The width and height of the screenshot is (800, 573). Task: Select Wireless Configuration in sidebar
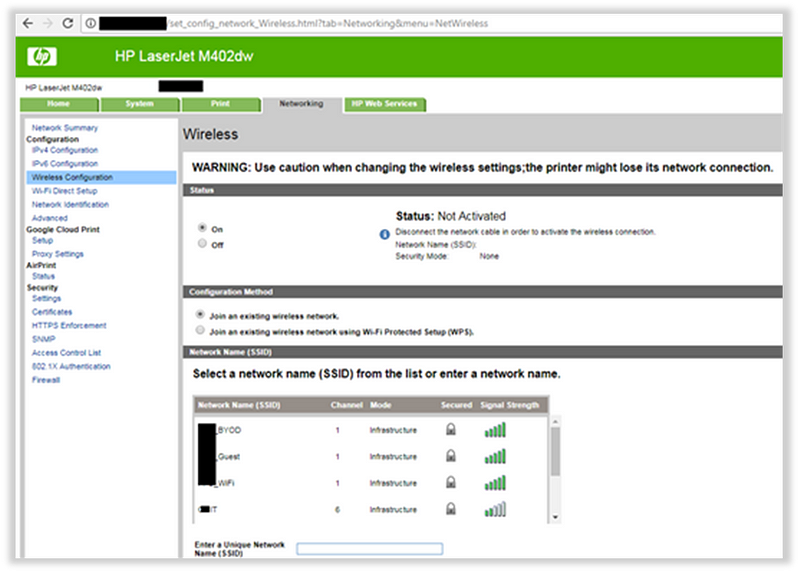tap(101, 178)
